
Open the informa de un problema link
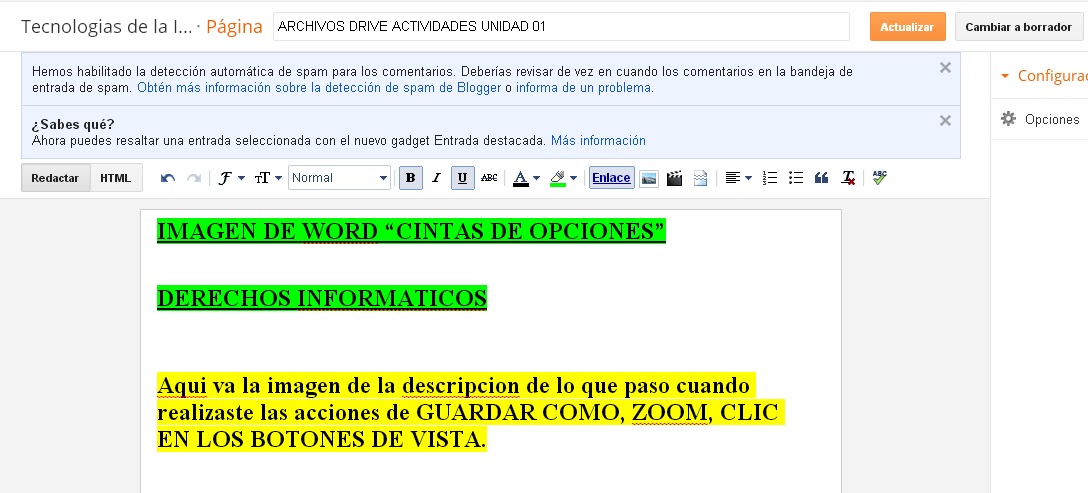pyautogui.click(x=584, y=88)
